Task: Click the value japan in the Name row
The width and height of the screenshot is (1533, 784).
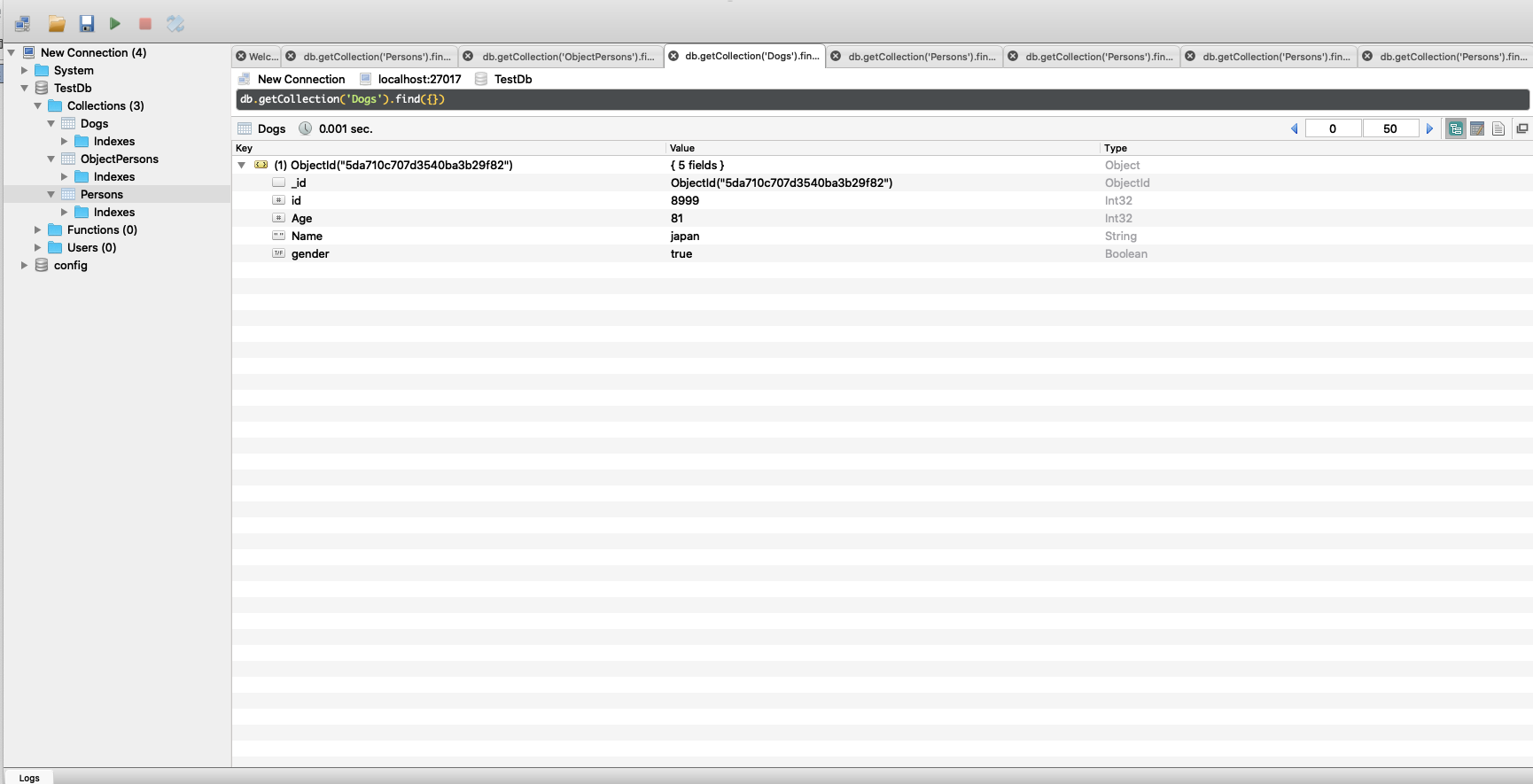Action: pyautogui.click(x=685, y=236)
